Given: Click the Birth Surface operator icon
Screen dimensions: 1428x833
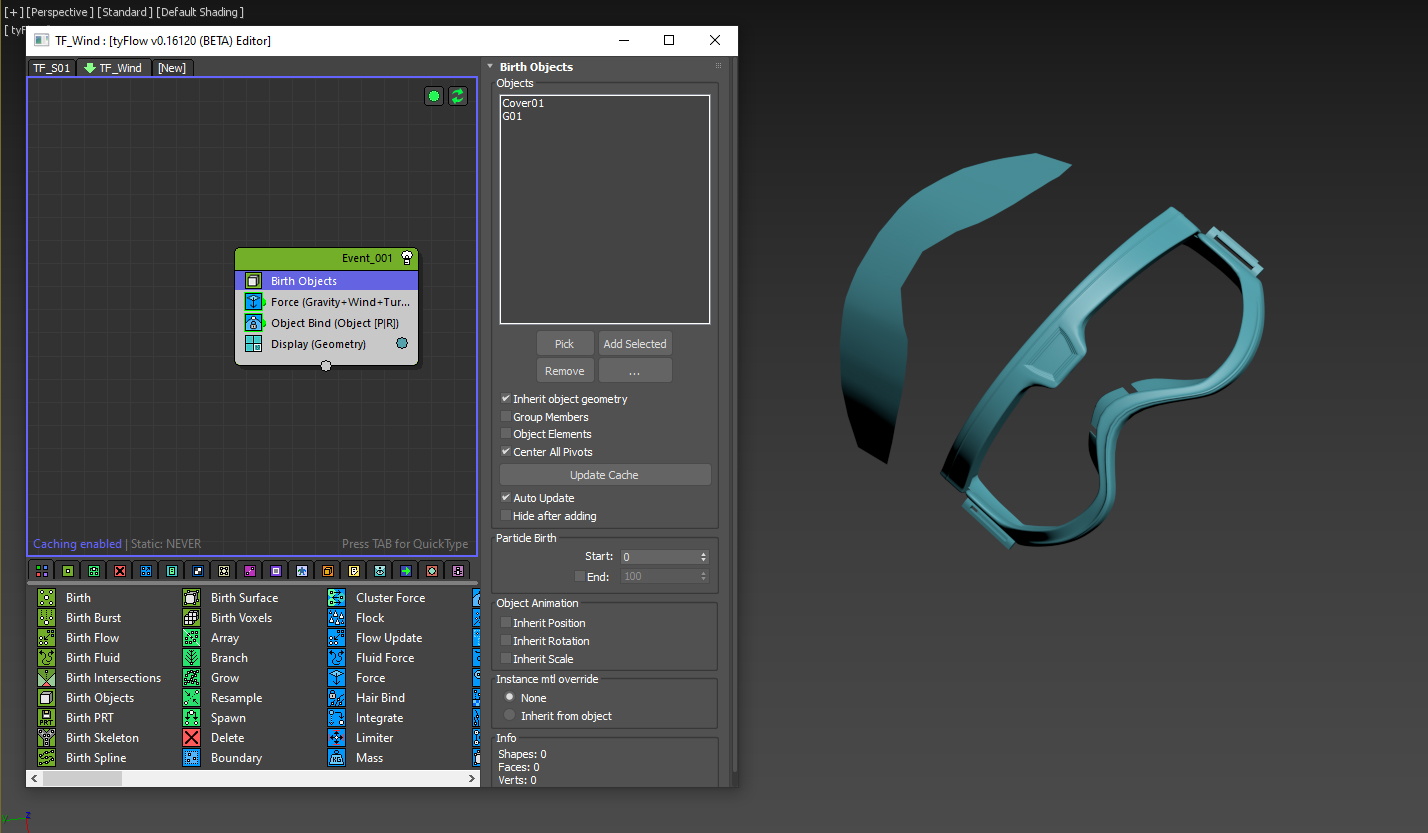Looking at the screenshot, I should click(192, 597).
